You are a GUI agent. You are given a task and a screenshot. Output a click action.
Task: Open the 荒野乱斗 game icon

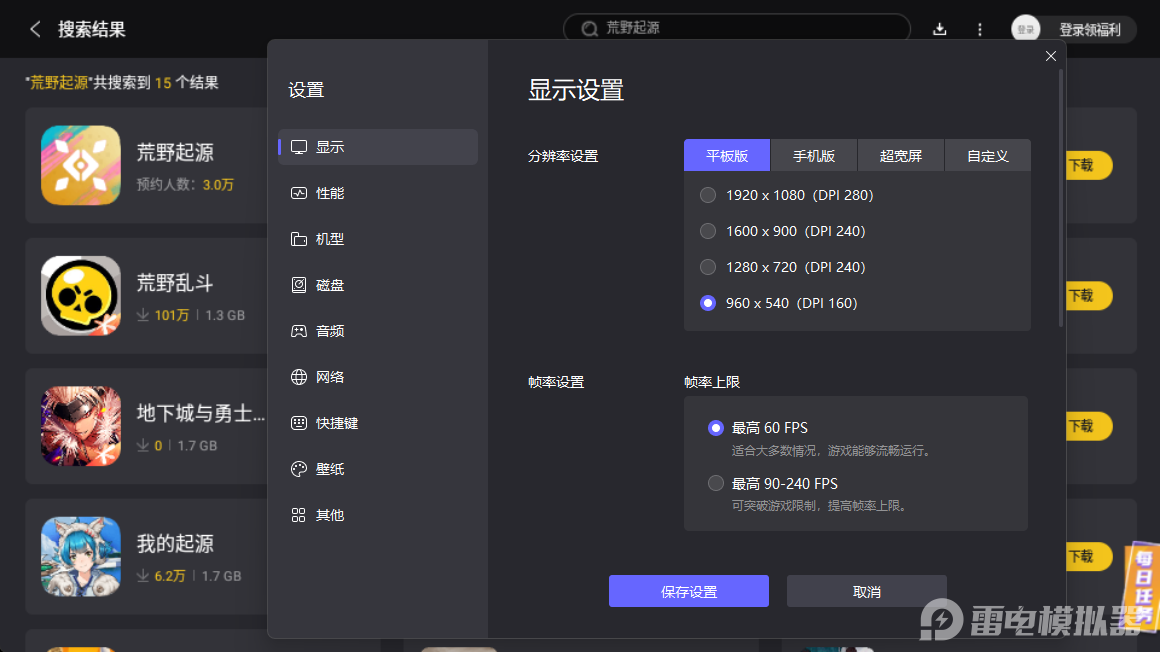pos(81,296)
